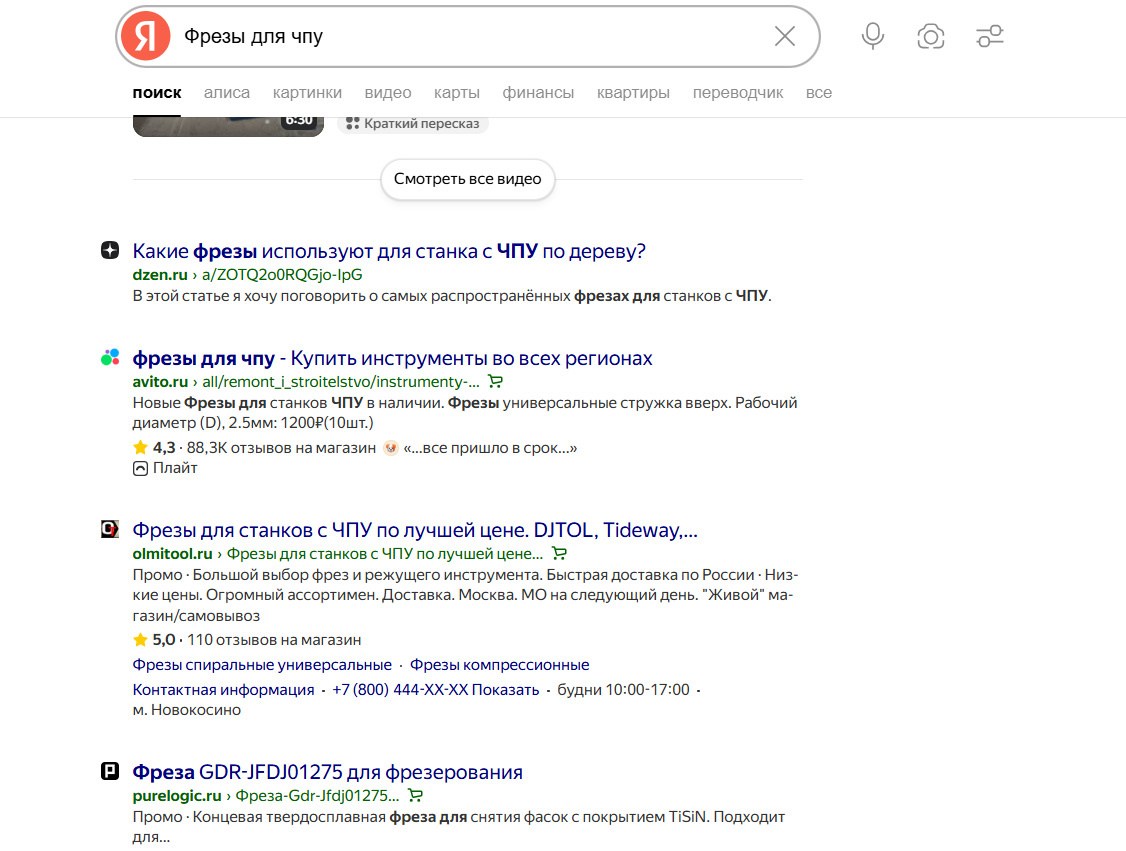1126x851 pixels.
Task: Switch to the карты tab
Action: tap(457, 93)
